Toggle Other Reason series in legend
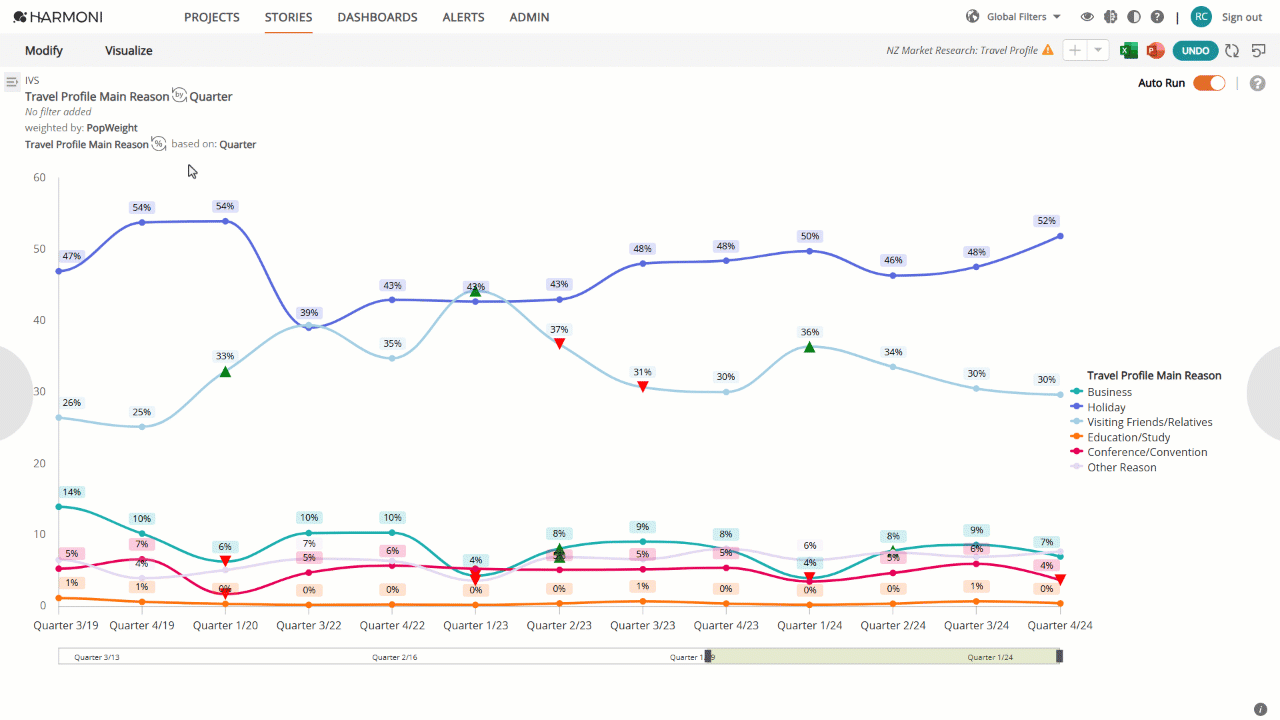 pyautogui.click(x=1113, y=467)
